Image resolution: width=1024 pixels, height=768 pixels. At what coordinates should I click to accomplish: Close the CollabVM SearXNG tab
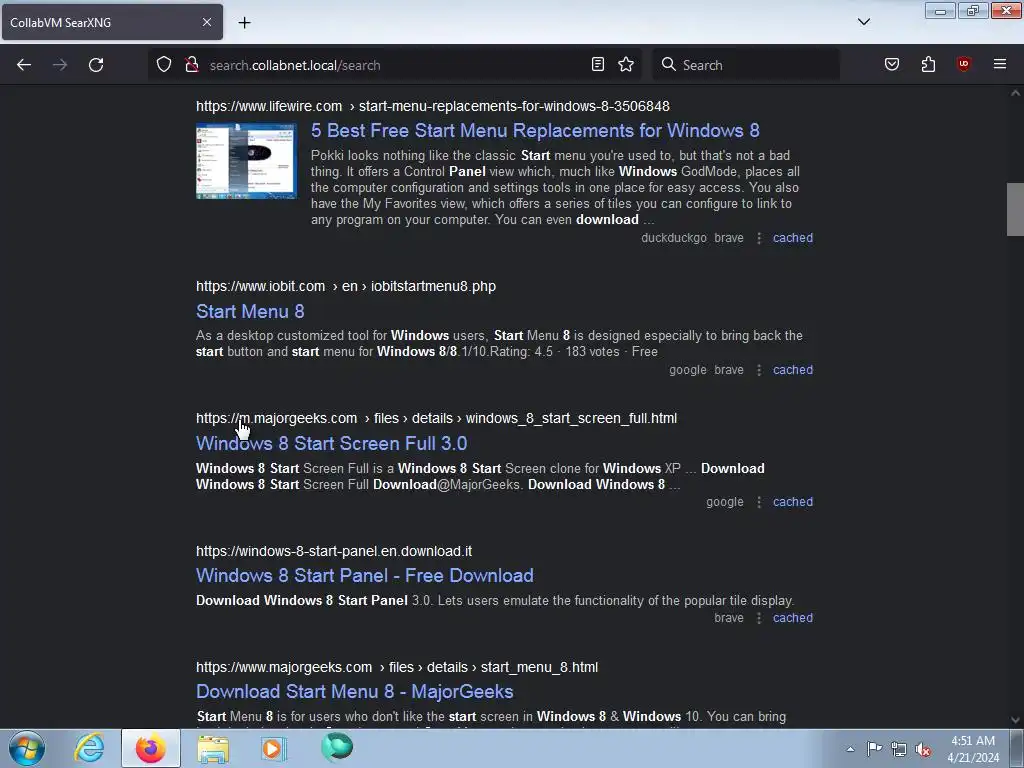pos(206,22)
